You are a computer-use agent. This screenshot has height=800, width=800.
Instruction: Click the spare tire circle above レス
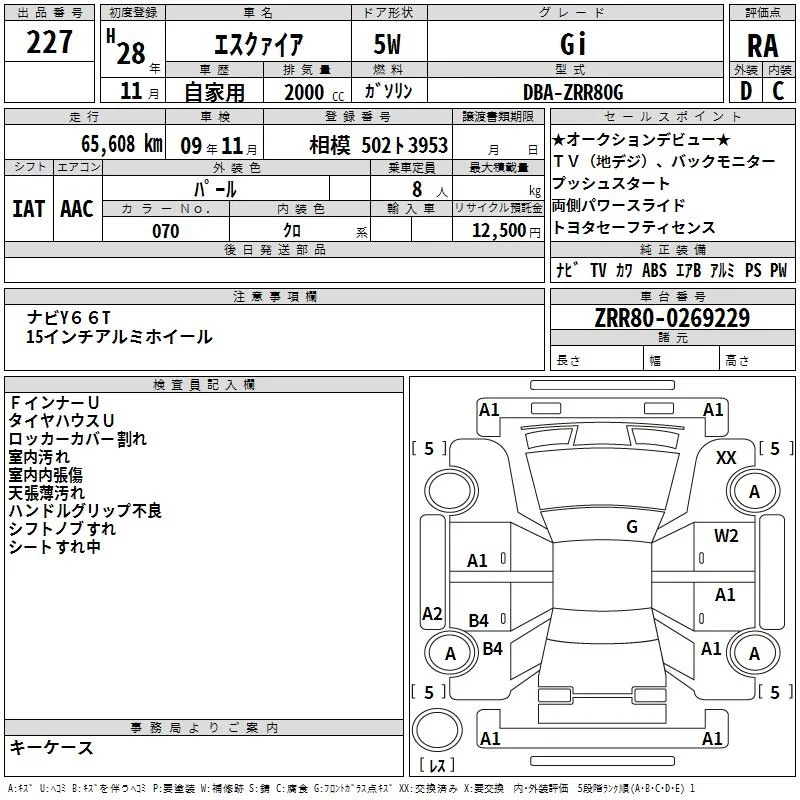pos(437,730)
